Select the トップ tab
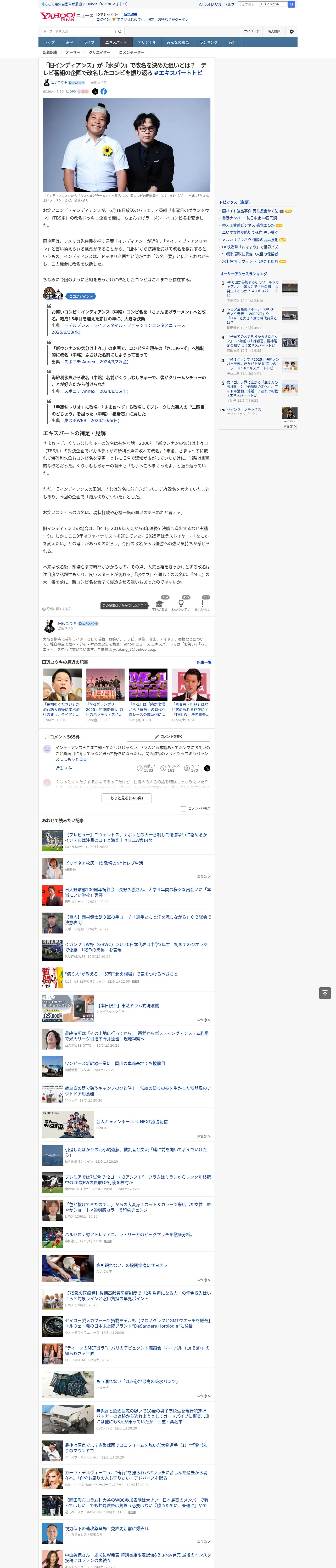Screen dimensions: 336x1568 pos(49,43)
